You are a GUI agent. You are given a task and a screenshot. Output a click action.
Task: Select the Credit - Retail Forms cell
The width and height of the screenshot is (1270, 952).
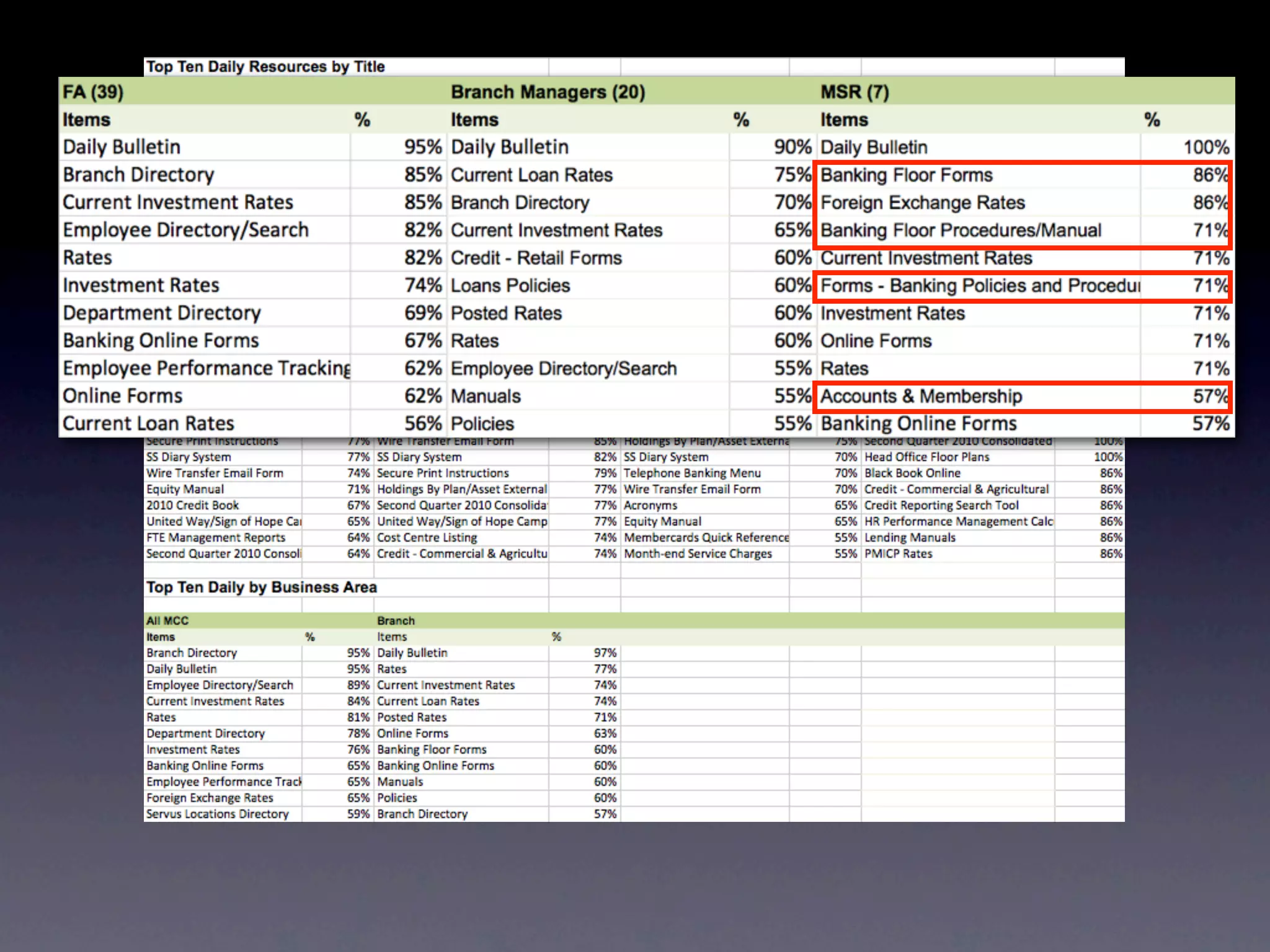(x=536, y=258)
